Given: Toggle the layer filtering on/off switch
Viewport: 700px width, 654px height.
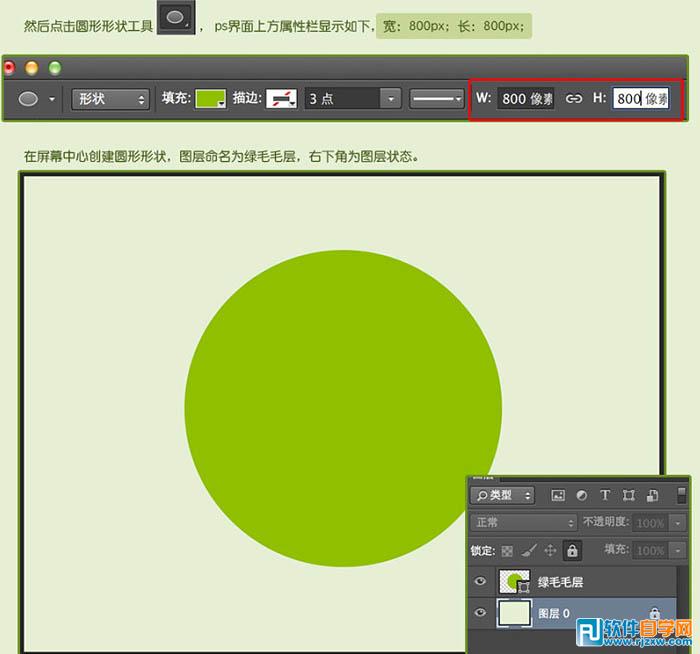Looking at the screenshot, I should click(x=681, y=495).
